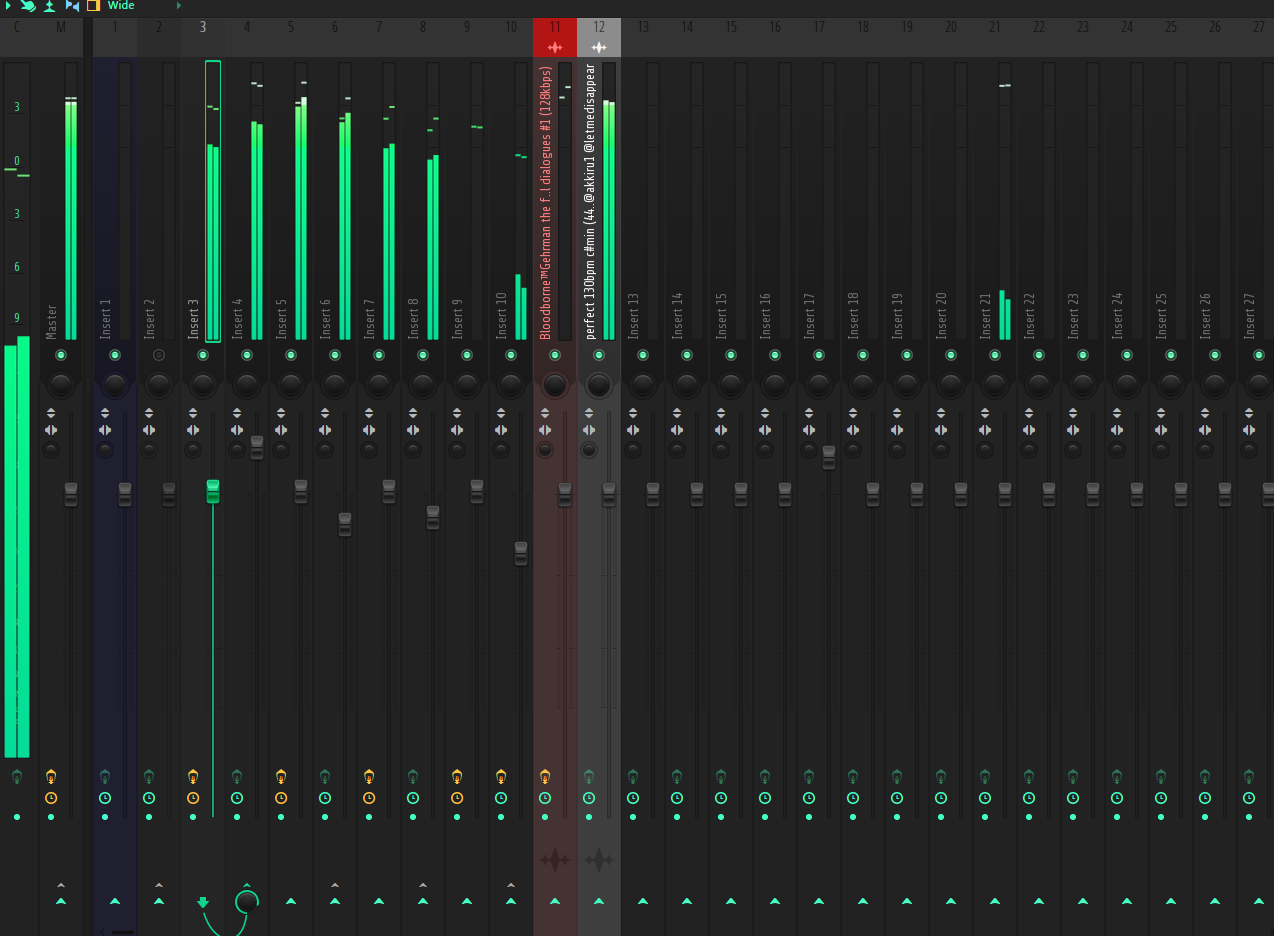The image size is (1274, 936).
Task: Mute Insert 3 via its green LED
Action: click(203, 355)
